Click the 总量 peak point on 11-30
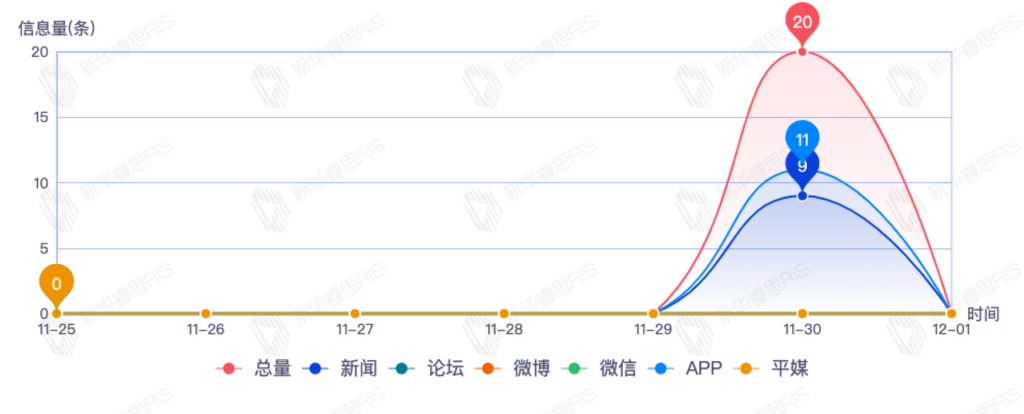Image resolution: width=1024 pixels, height=414 pixels. (x=802, y=52)
